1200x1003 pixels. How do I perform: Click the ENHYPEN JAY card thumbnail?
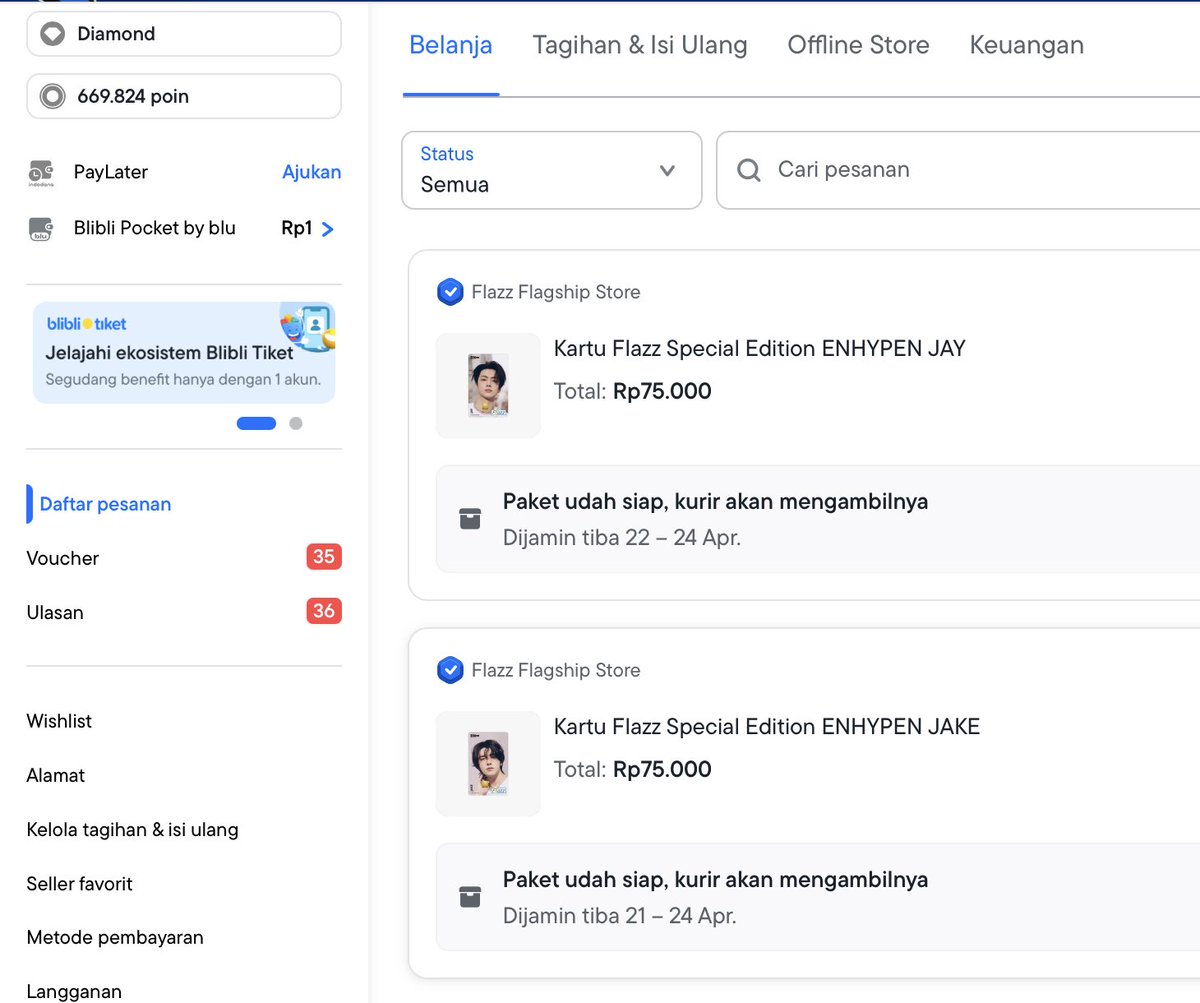488,385
